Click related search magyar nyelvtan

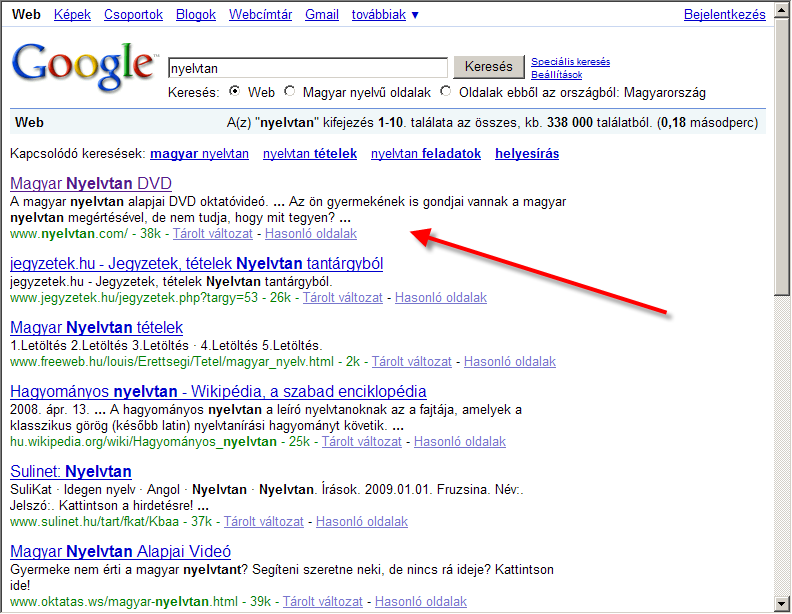coord(200,154)
